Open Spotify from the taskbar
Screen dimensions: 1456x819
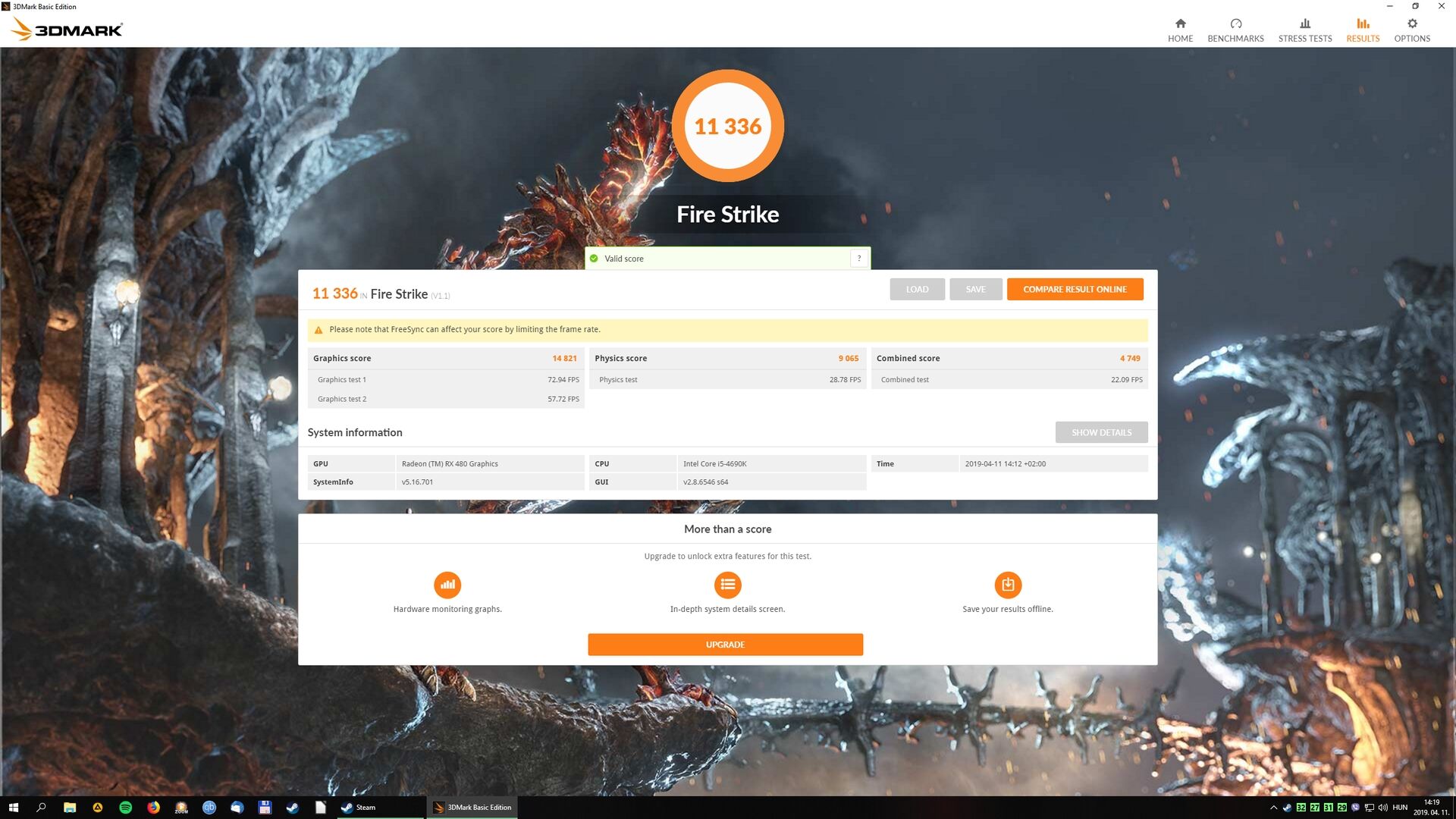point(126,808)
